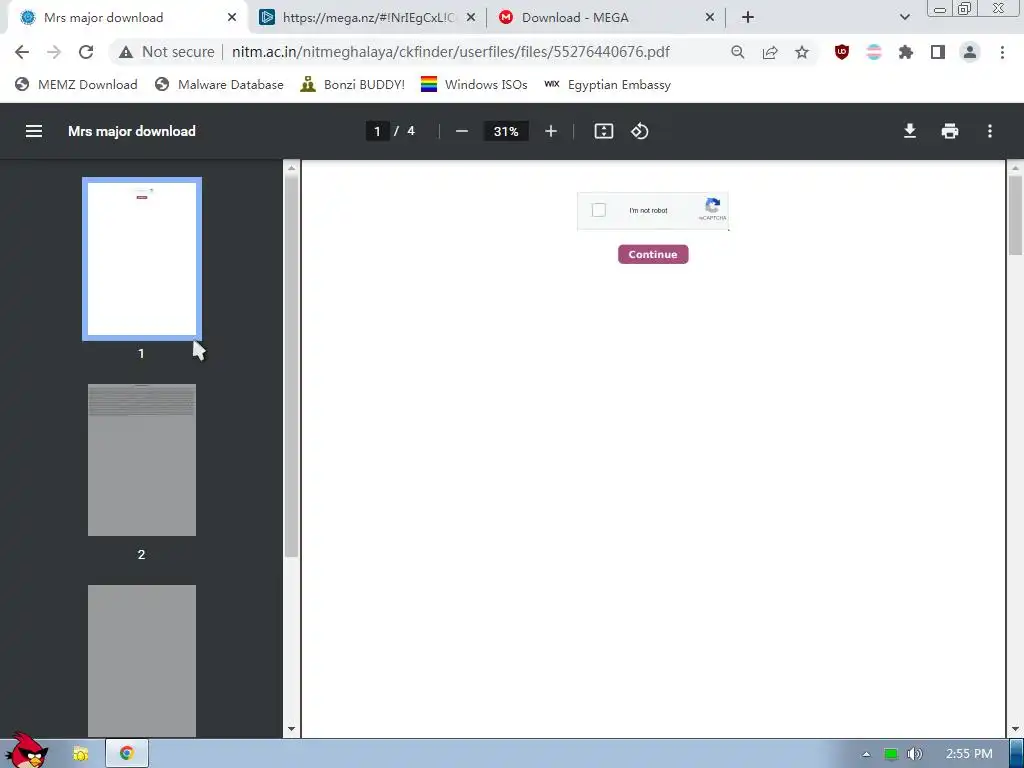This screenshot has width=1024, height=768.
Task: Click thumbnail panel scroll down arrow
Action: tap(291, 729)
